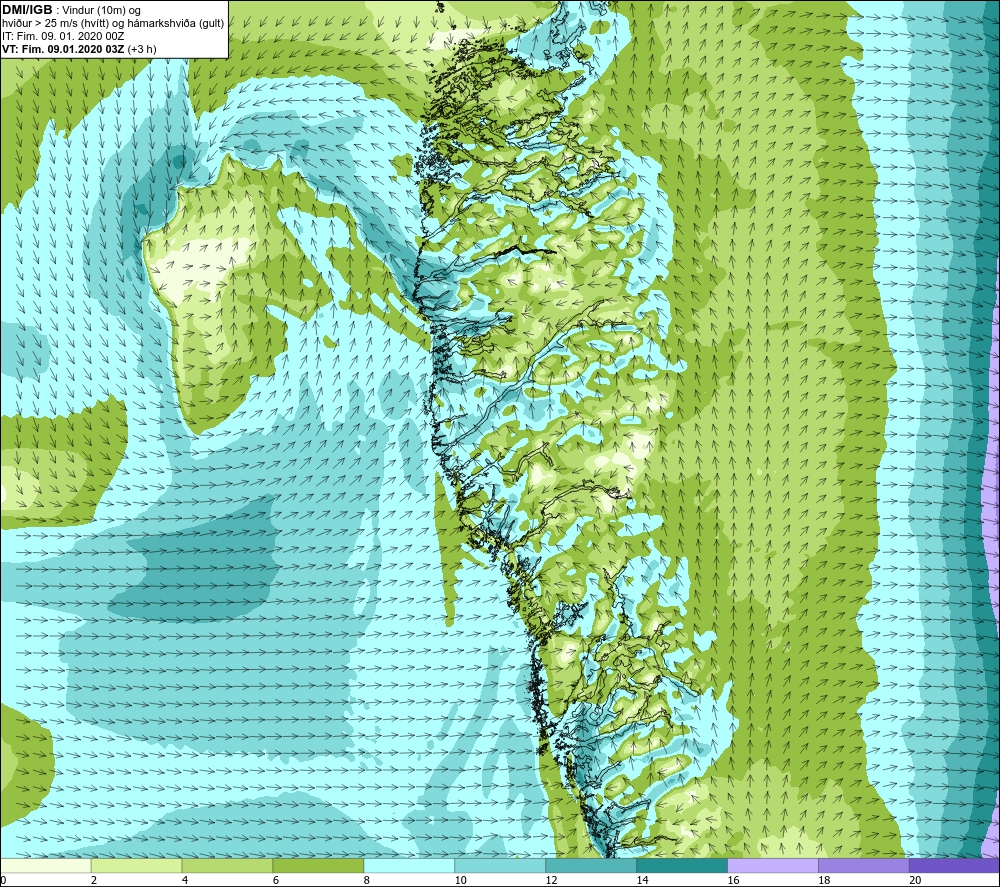Screen dimensions: 1000x887
Task: Click the 'IT: Fim. 09. 01. 2020 00Z' line
Action: tap(62, 36)
